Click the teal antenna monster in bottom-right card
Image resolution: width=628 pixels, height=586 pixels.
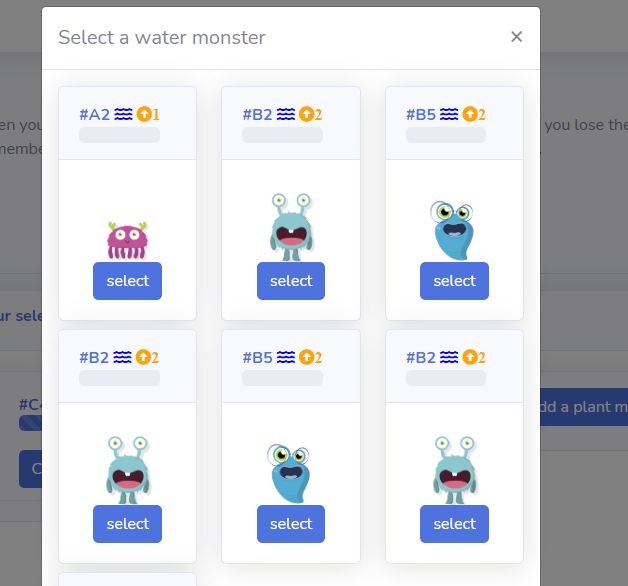(454, 470)
